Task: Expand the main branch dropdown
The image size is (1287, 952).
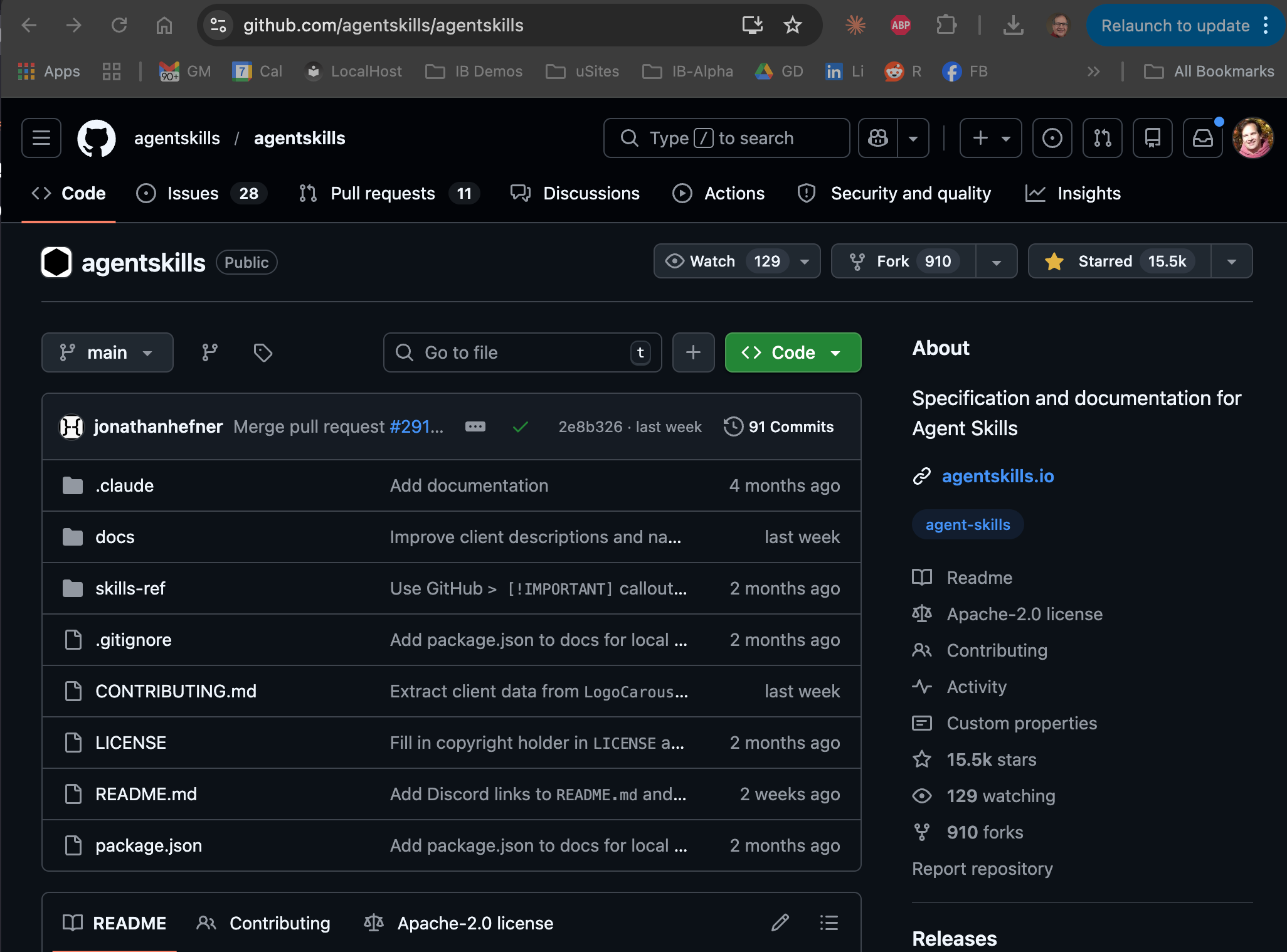Action: [x=107, y=352]
